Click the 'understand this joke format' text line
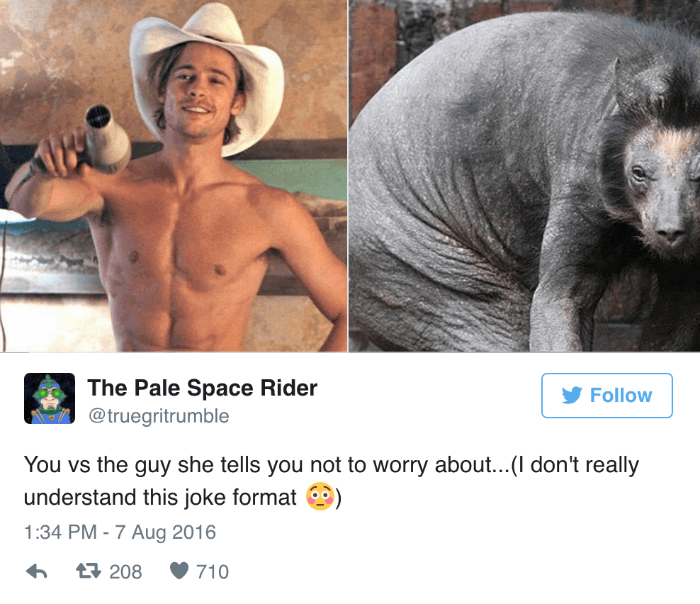 coord(160,497)
